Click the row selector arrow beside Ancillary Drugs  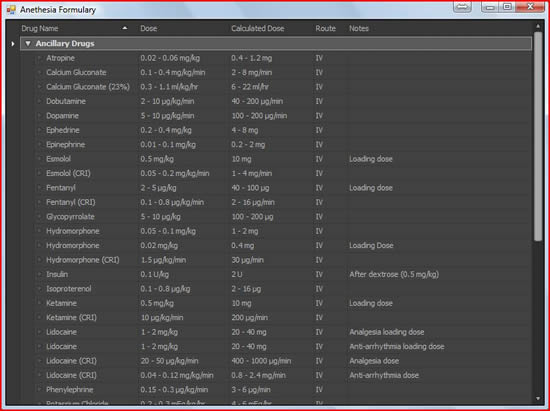pos(13,44)
